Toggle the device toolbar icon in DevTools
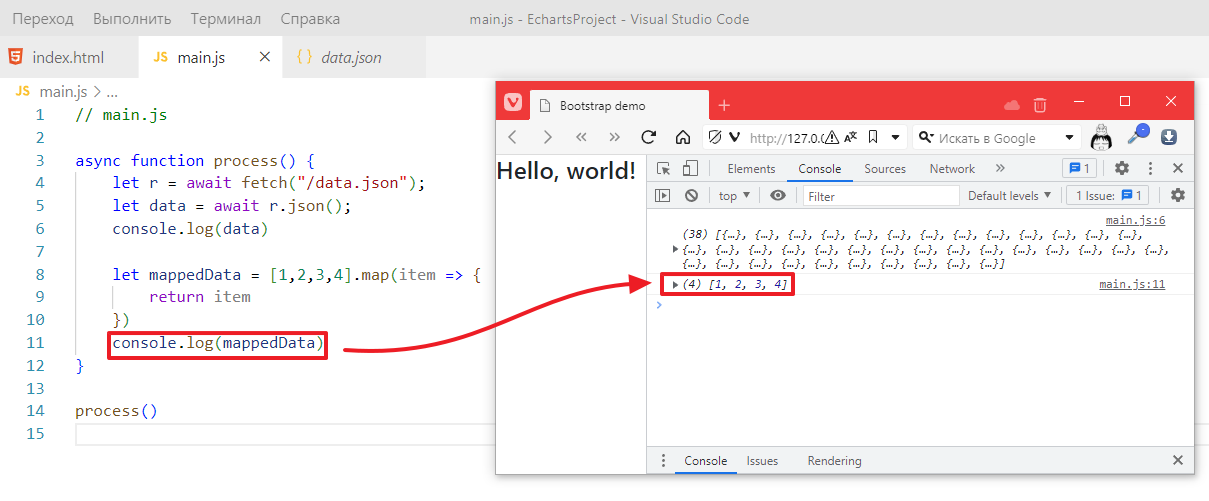Image resolution: width=1209 pixels, height=501 pixels. coord(690,169)
